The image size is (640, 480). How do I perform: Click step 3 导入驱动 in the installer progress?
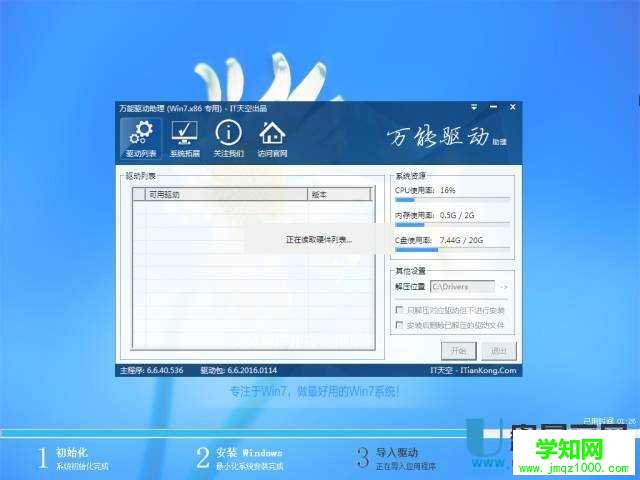click(x=396, y=458)
